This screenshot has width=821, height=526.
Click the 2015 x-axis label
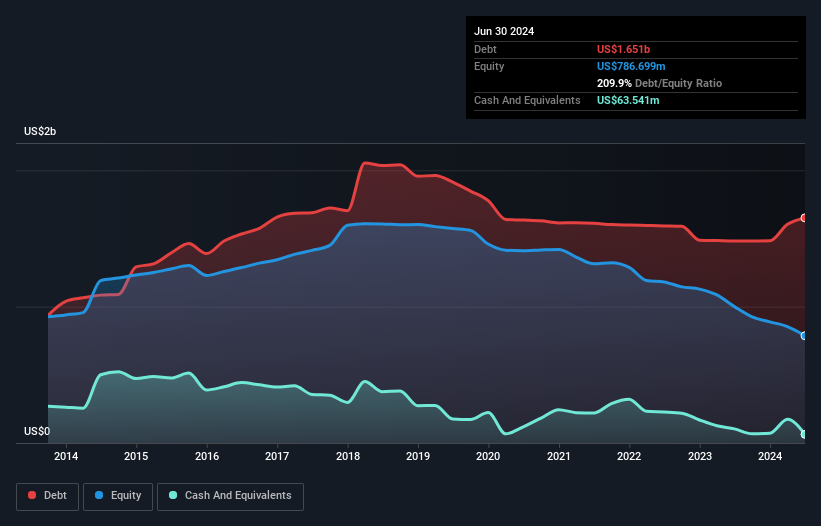(x=136, y=456)
